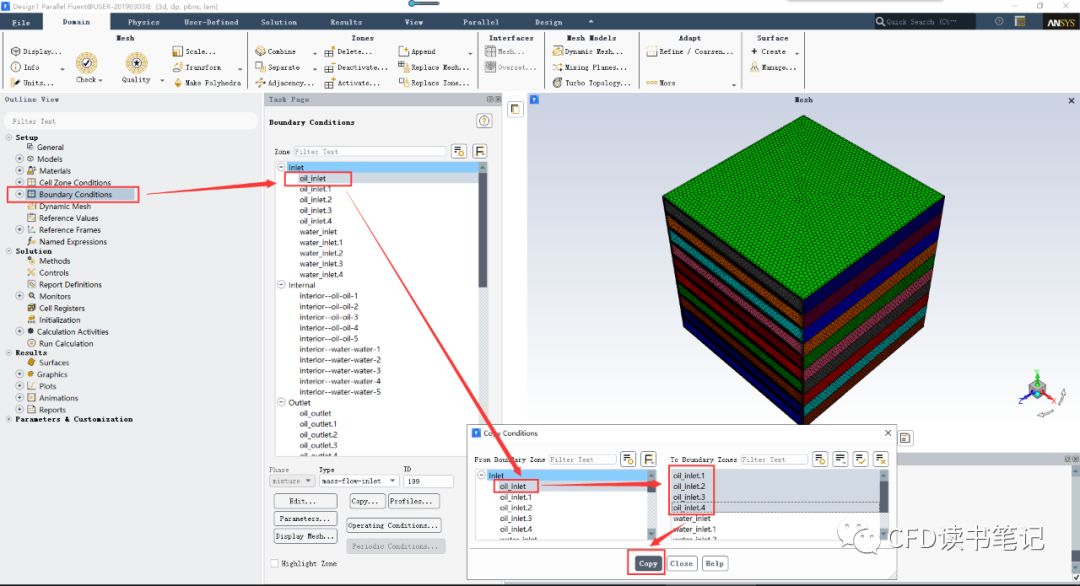The width and height of the screenshot is (1080, 586).
Task: Open the Adjacency zones dialog
Action: 284,83
